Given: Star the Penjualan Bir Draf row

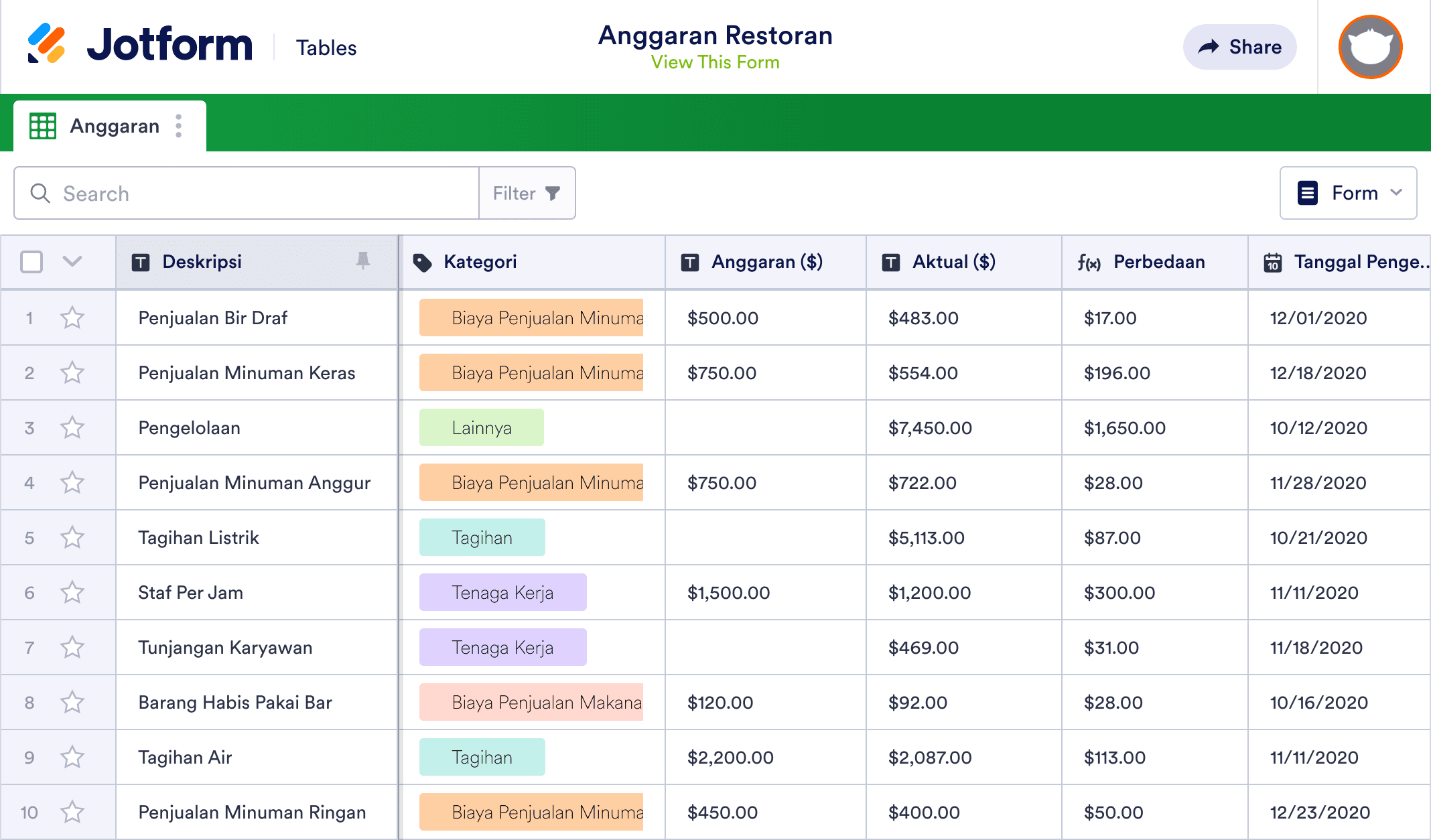Looking at the screenshot, I should [x=72, y=318].
